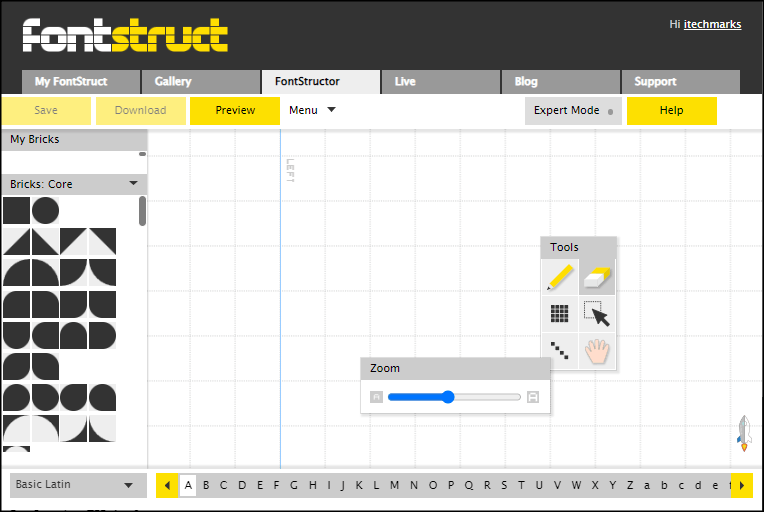Open the Blog tab
764x512 pixels.
tap(560, 82)
